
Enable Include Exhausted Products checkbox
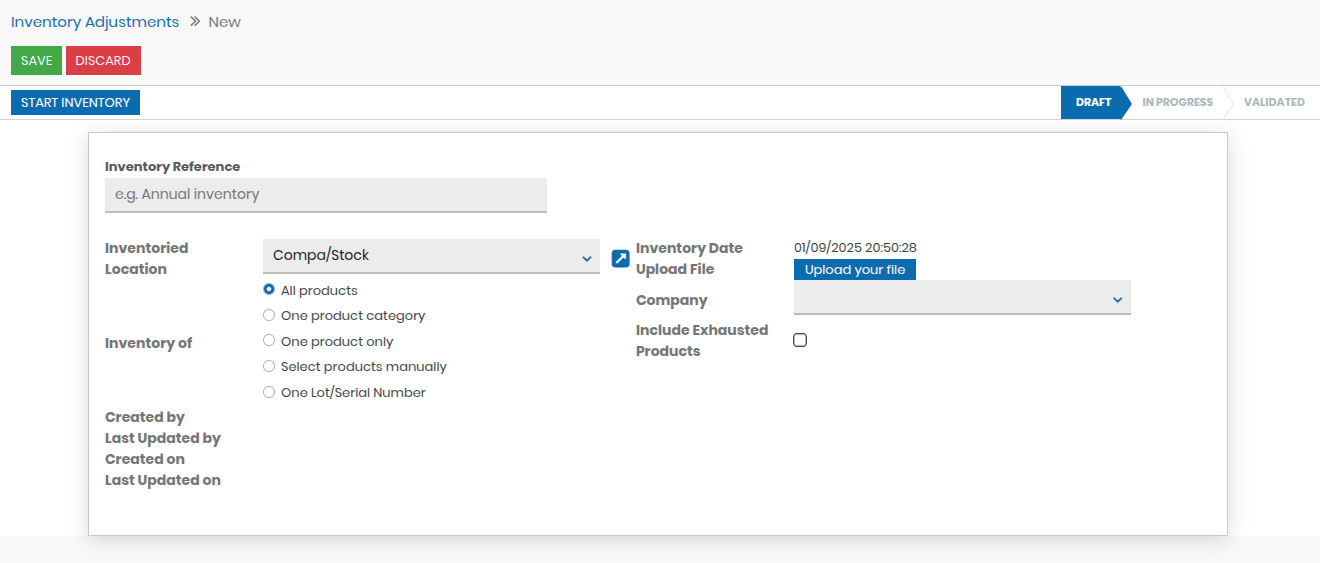click(x=800, y=340)
